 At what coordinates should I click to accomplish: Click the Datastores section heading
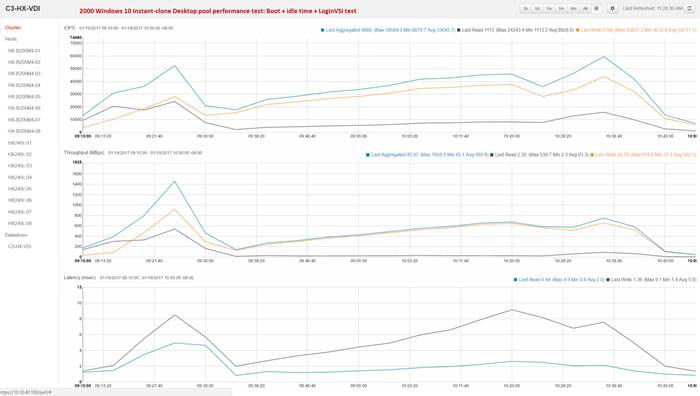pyautogui.click(x=16, y=235)
